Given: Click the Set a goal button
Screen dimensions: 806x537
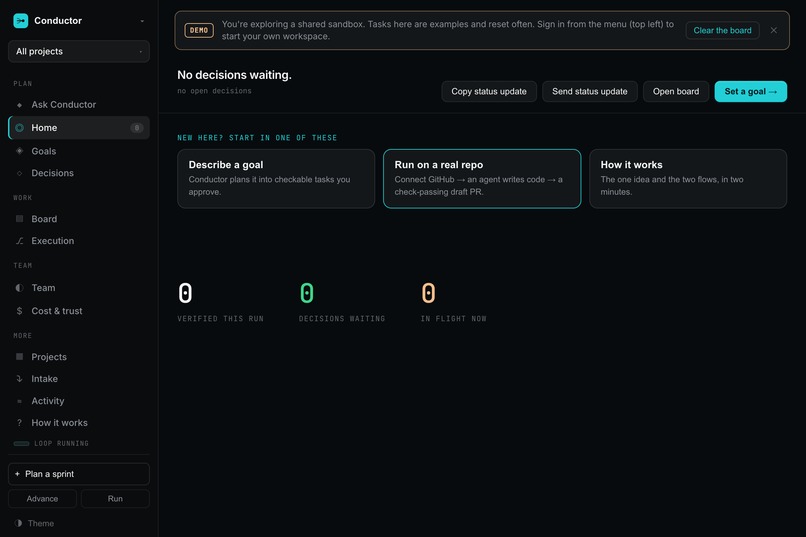Looking at the screenshot, I should [750, 91].
